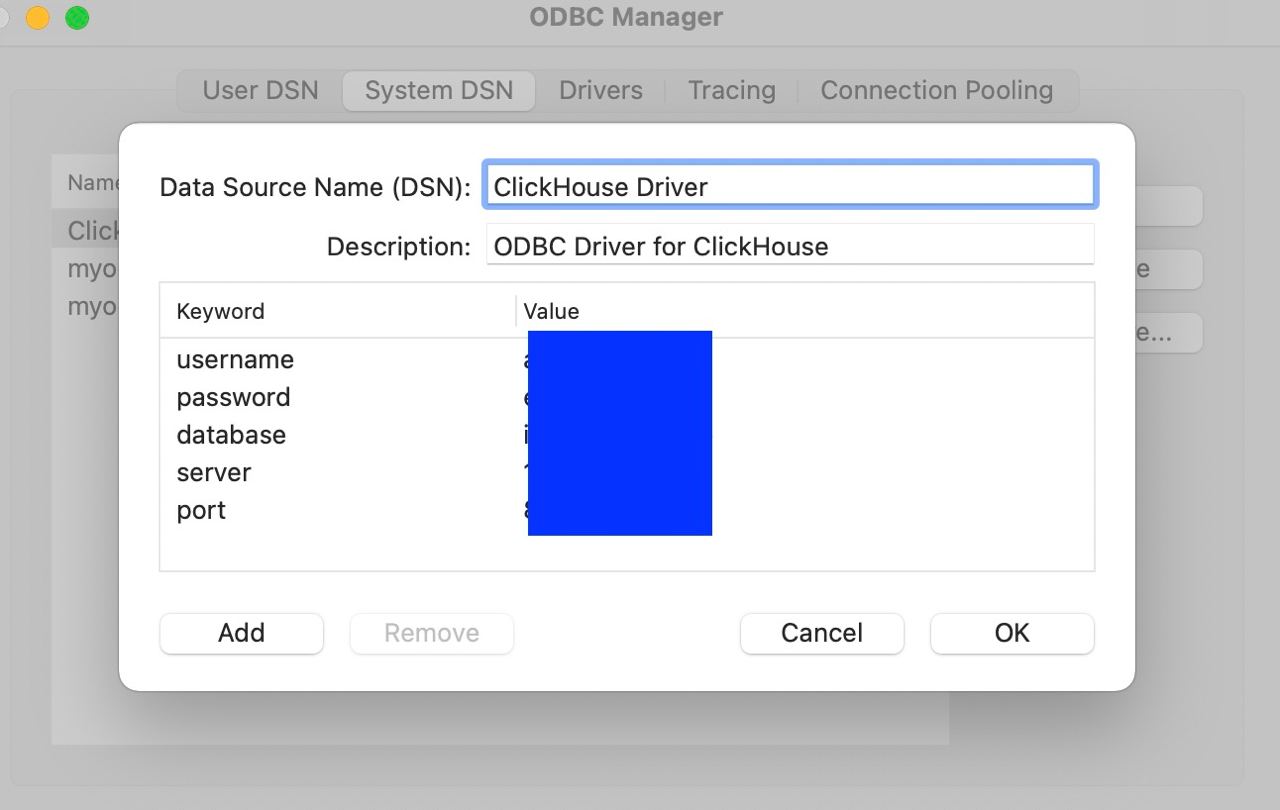The width and height of the screenshot is (1280, 810).
Task: Open the Drivers tab
Action: (x=600, y=90)
